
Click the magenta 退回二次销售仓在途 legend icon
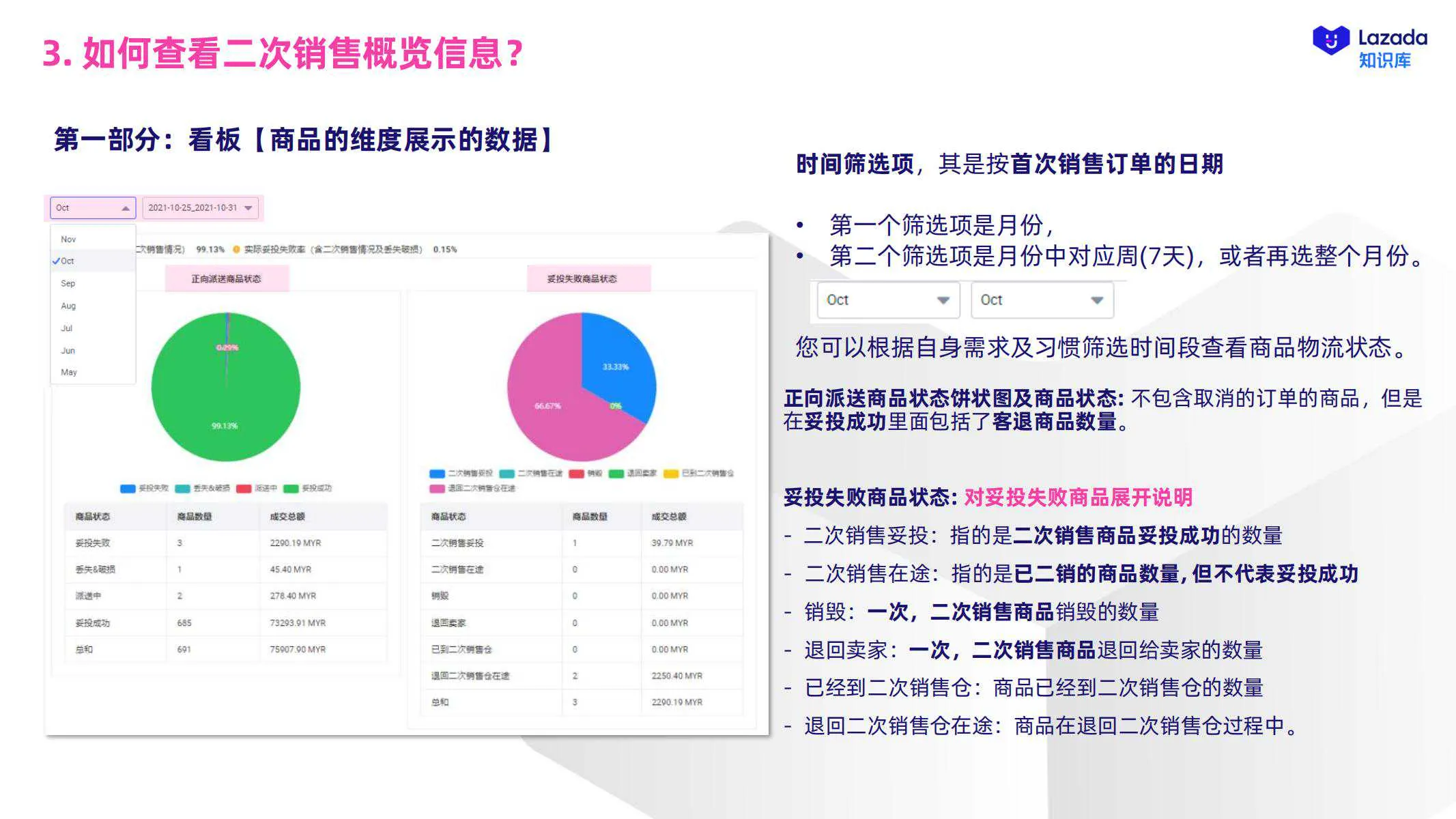(437, 489)
